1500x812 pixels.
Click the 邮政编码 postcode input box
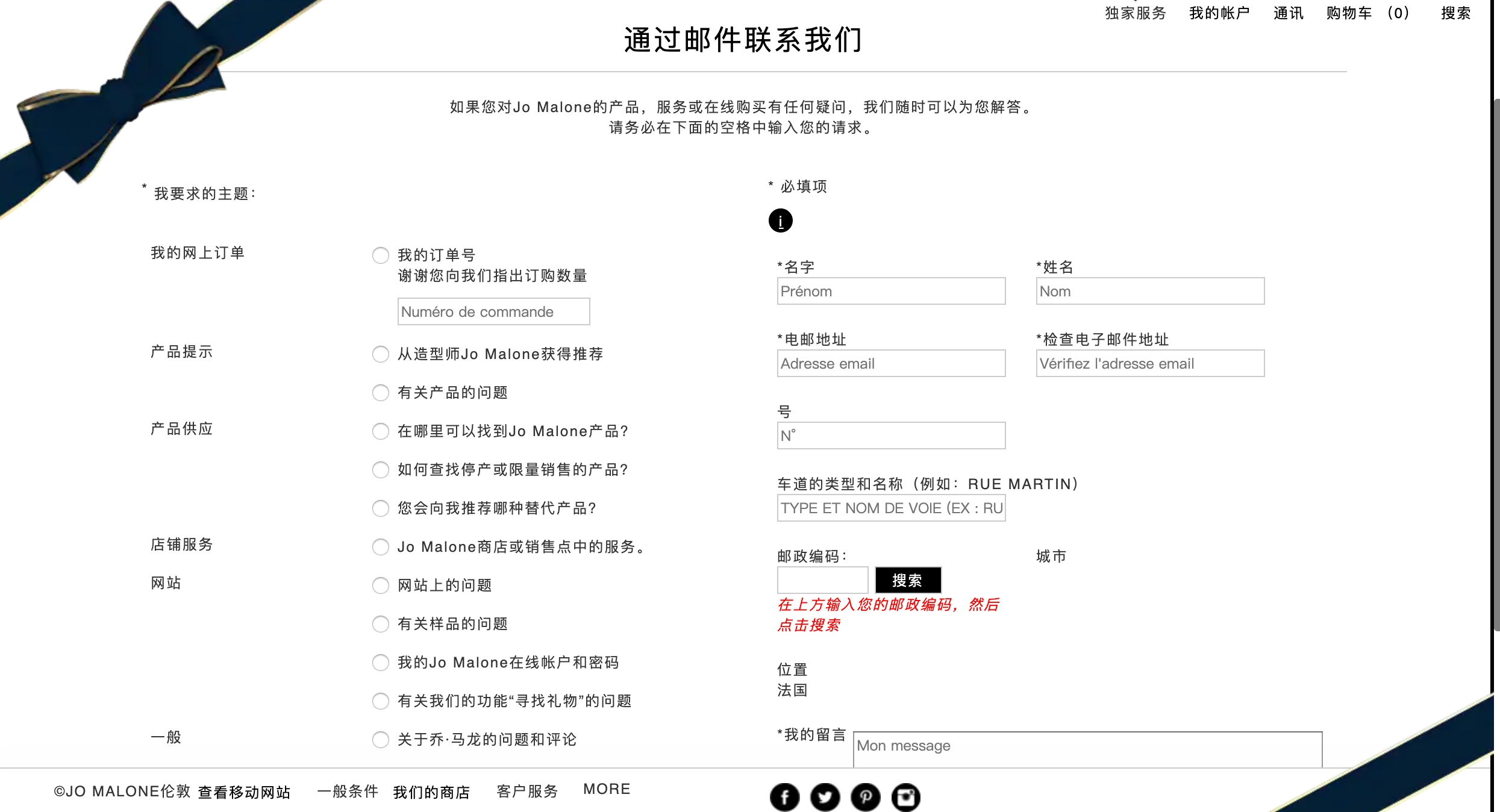coord(822,580)
